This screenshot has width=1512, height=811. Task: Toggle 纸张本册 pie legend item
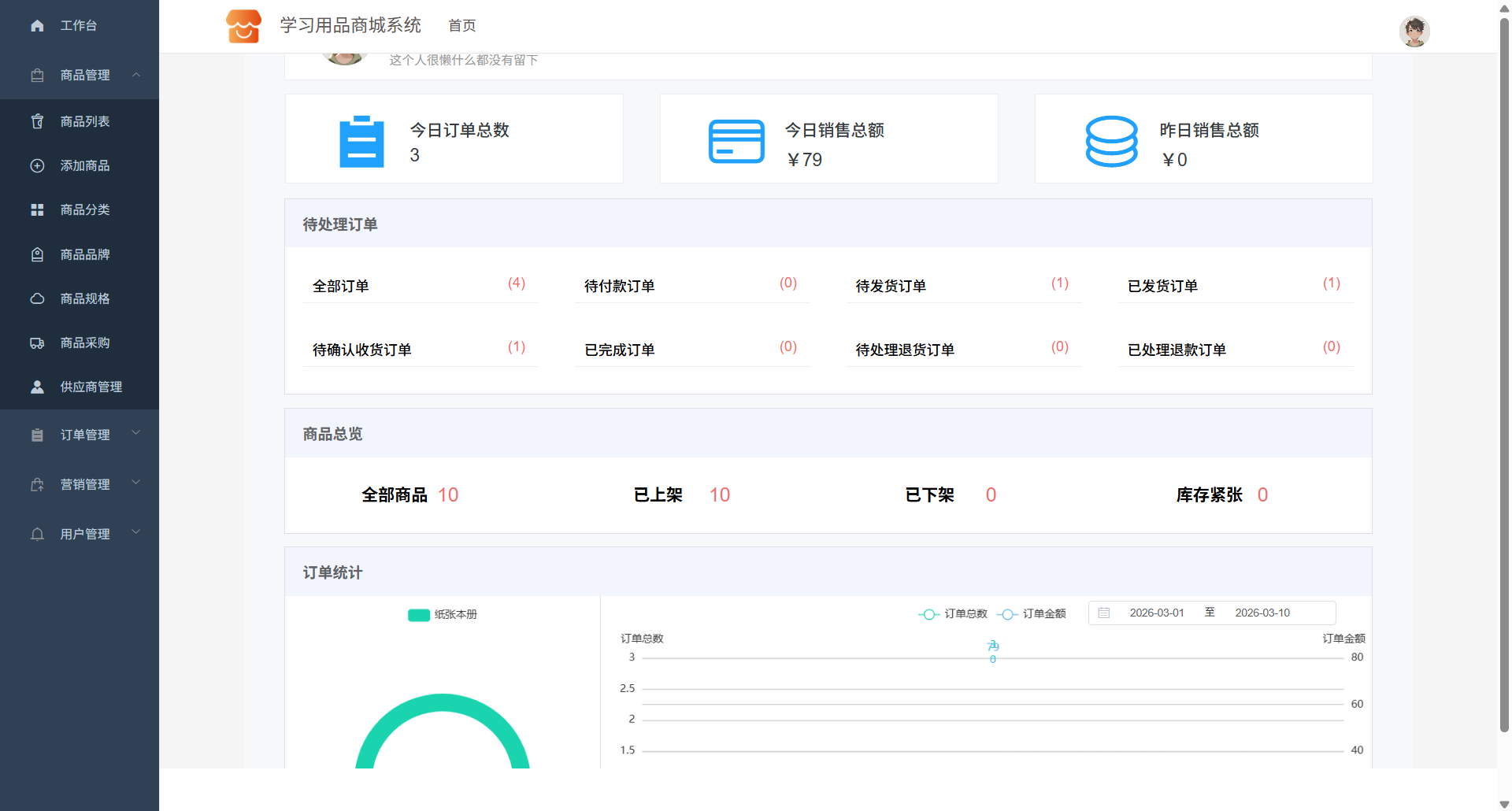[443, 614]
